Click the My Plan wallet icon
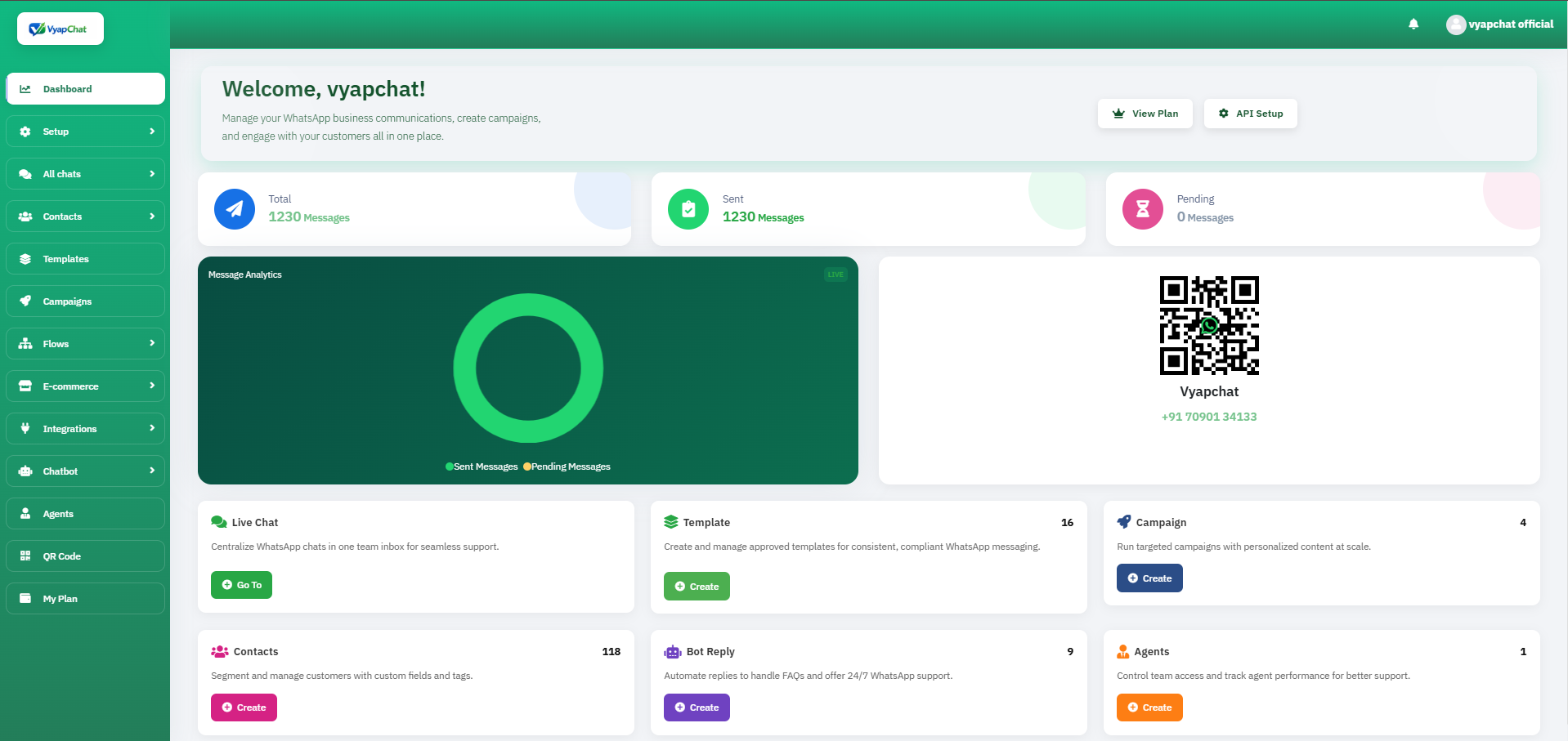 click(25, 599)
